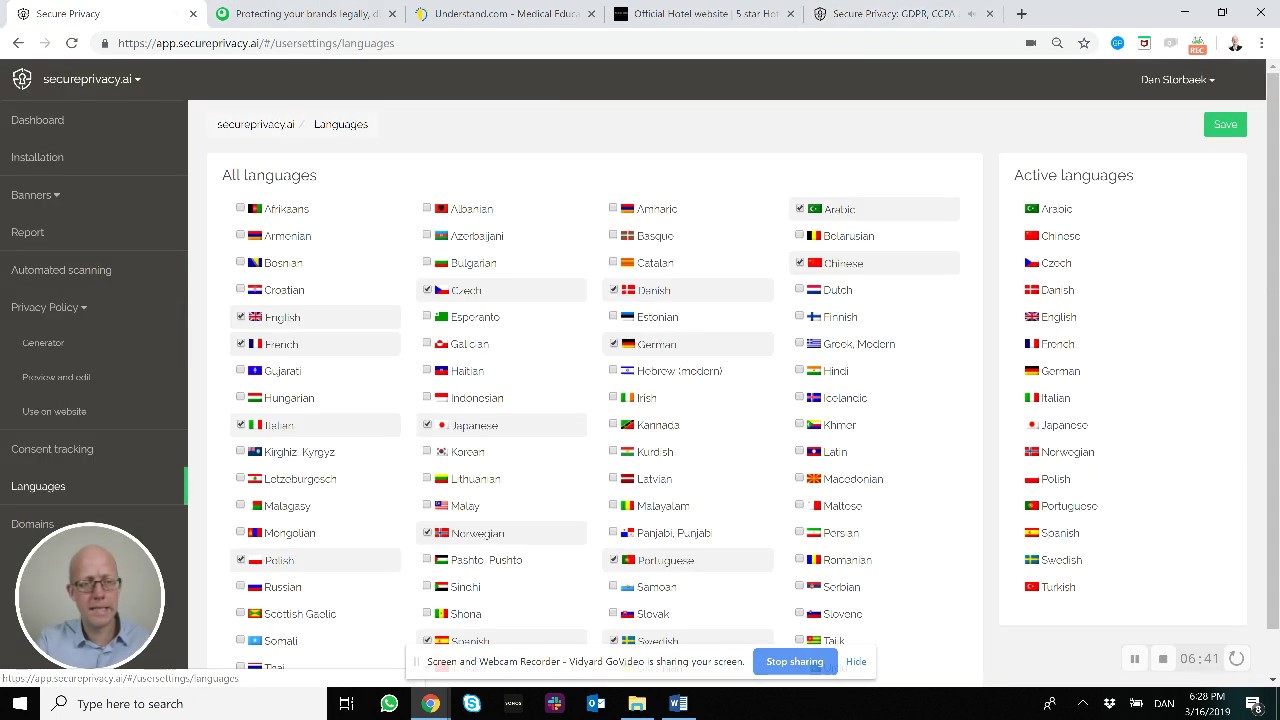Check the Hindi language checkbox

click(x=800, y=370)
